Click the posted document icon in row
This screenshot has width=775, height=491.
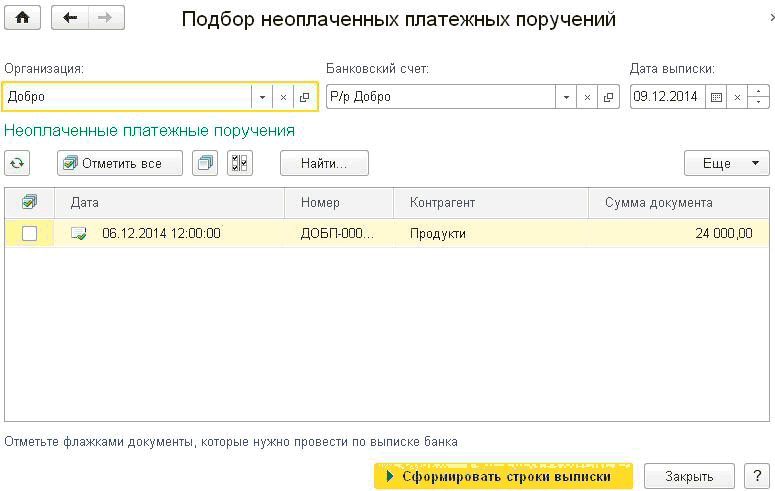[x=79, y=233]
